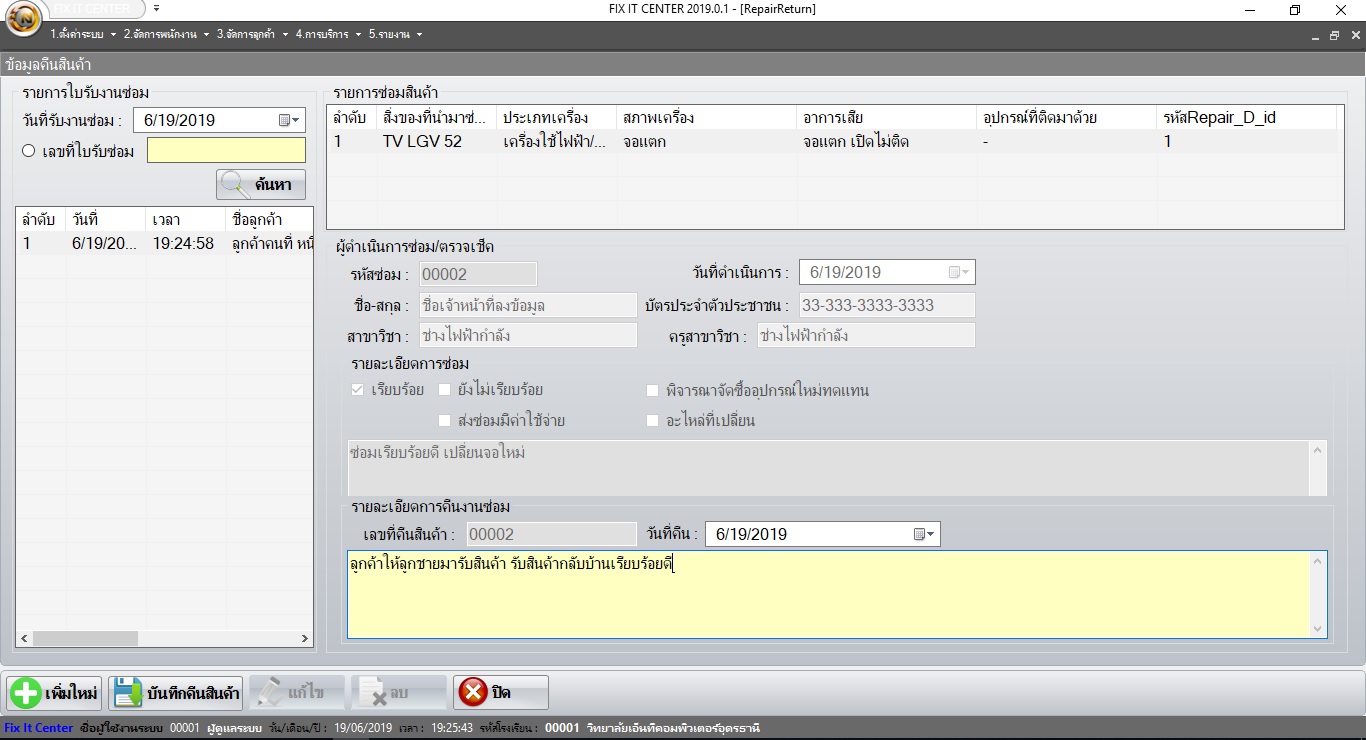This screenshot has height=740, width=1366.
Task: Click the pencil icon on แก้ไข button
Action: pos(268,691)
